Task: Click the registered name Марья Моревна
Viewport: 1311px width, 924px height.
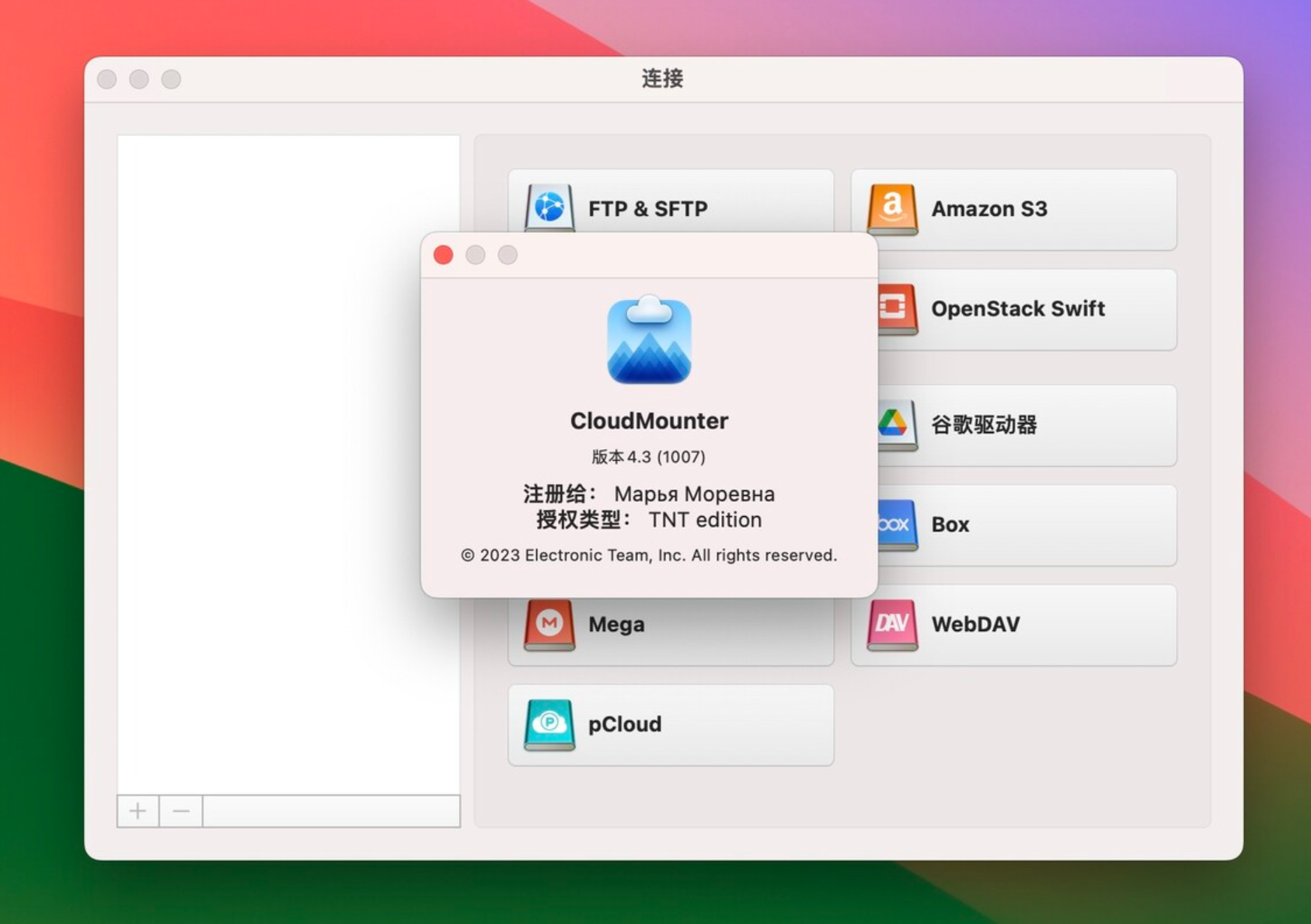Action: pos(694,494)
